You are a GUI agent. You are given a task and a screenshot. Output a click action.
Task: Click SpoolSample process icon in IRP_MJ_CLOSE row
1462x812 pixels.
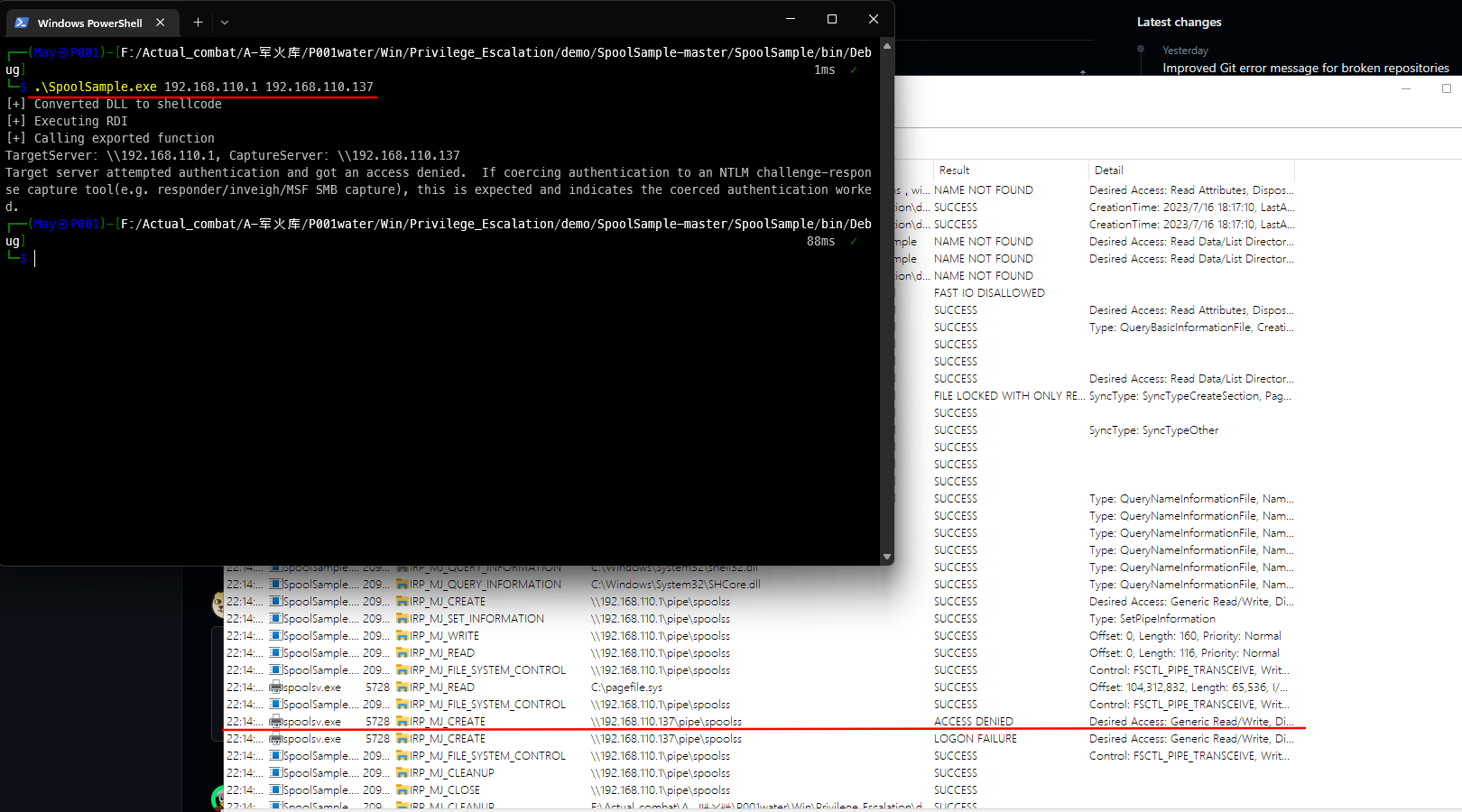point(276,790)
